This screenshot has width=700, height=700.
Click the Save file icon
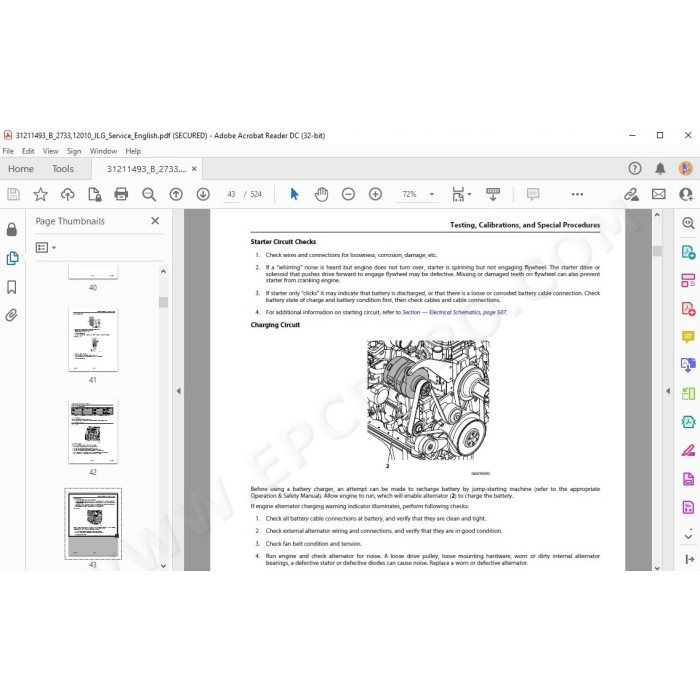click(13, 194)
